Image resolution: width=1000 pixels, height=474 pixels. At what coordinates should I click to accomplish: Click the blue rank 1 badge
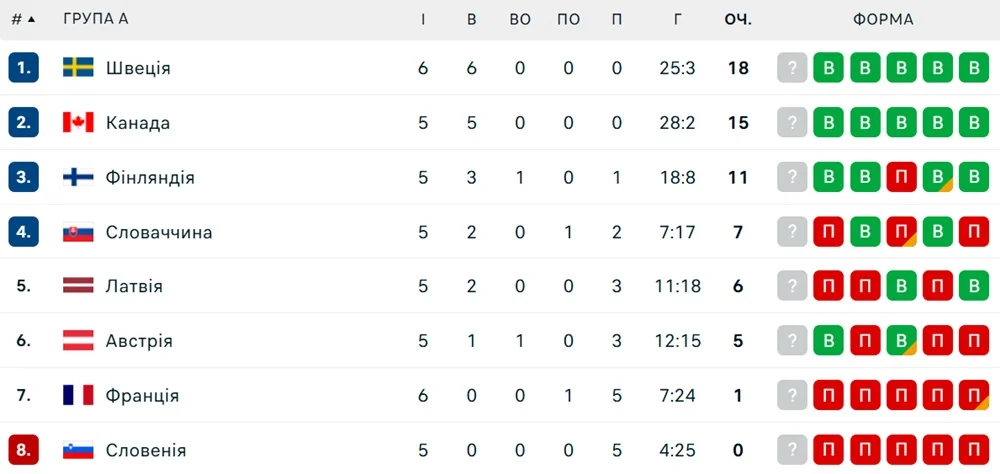pos(23,68)
